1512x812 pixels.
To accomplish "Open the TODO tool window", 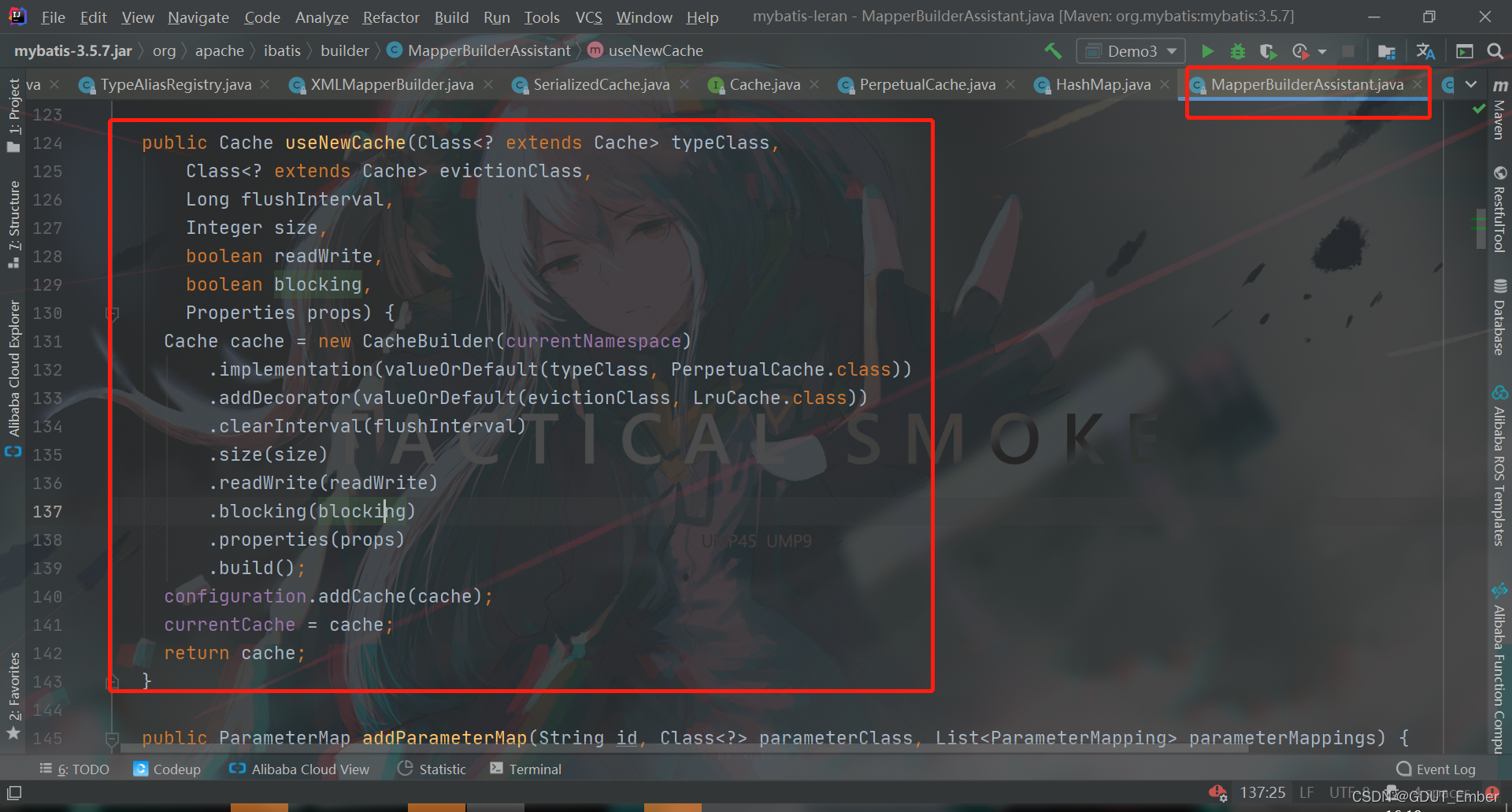I will (x=75, y=769).
